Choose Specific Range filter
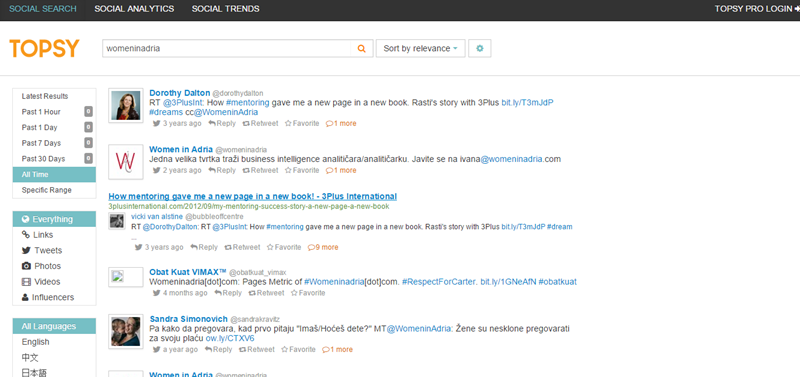The width and height of the screenshot is (800, 377). point(54,190)
